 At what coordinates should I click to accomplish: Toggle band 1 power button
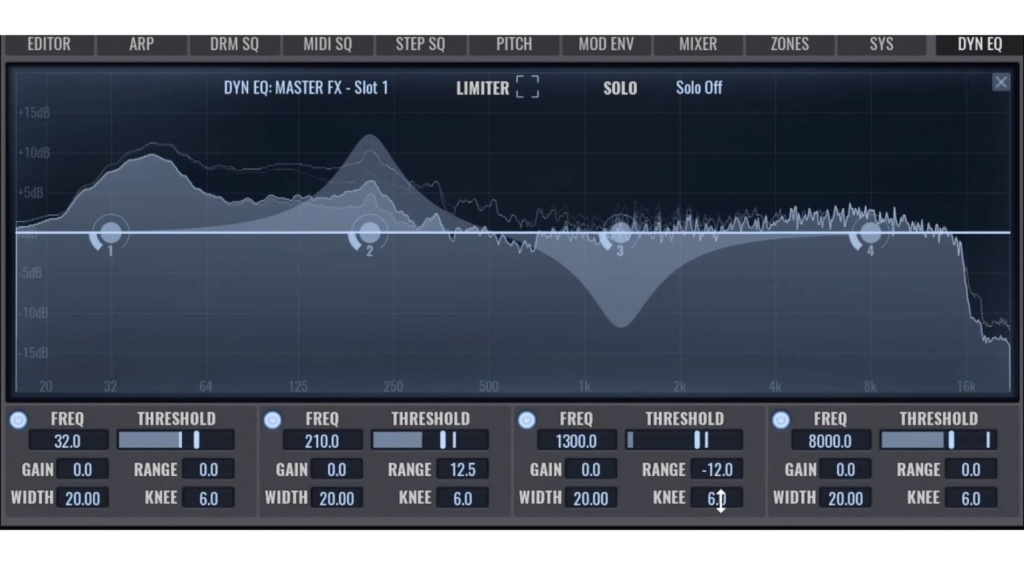18,420
